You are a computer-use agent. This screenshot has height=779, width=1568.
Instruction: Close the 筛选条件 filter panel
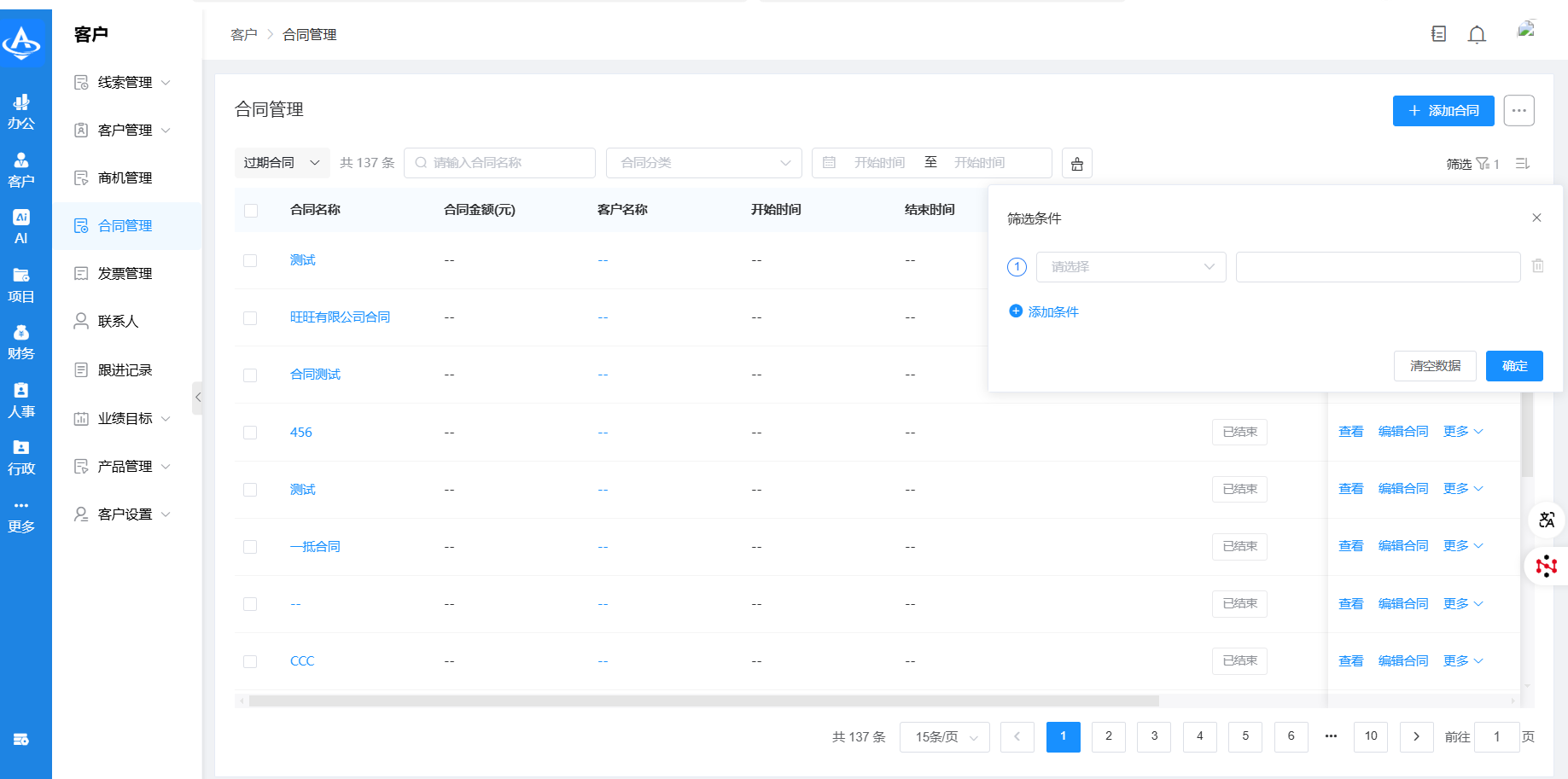1536,218
